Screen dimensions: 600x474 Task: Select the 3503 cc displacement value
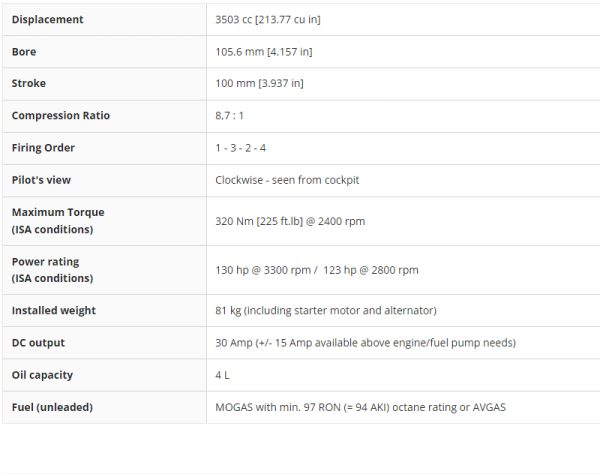pyautogui.click(x=268, y=20)
